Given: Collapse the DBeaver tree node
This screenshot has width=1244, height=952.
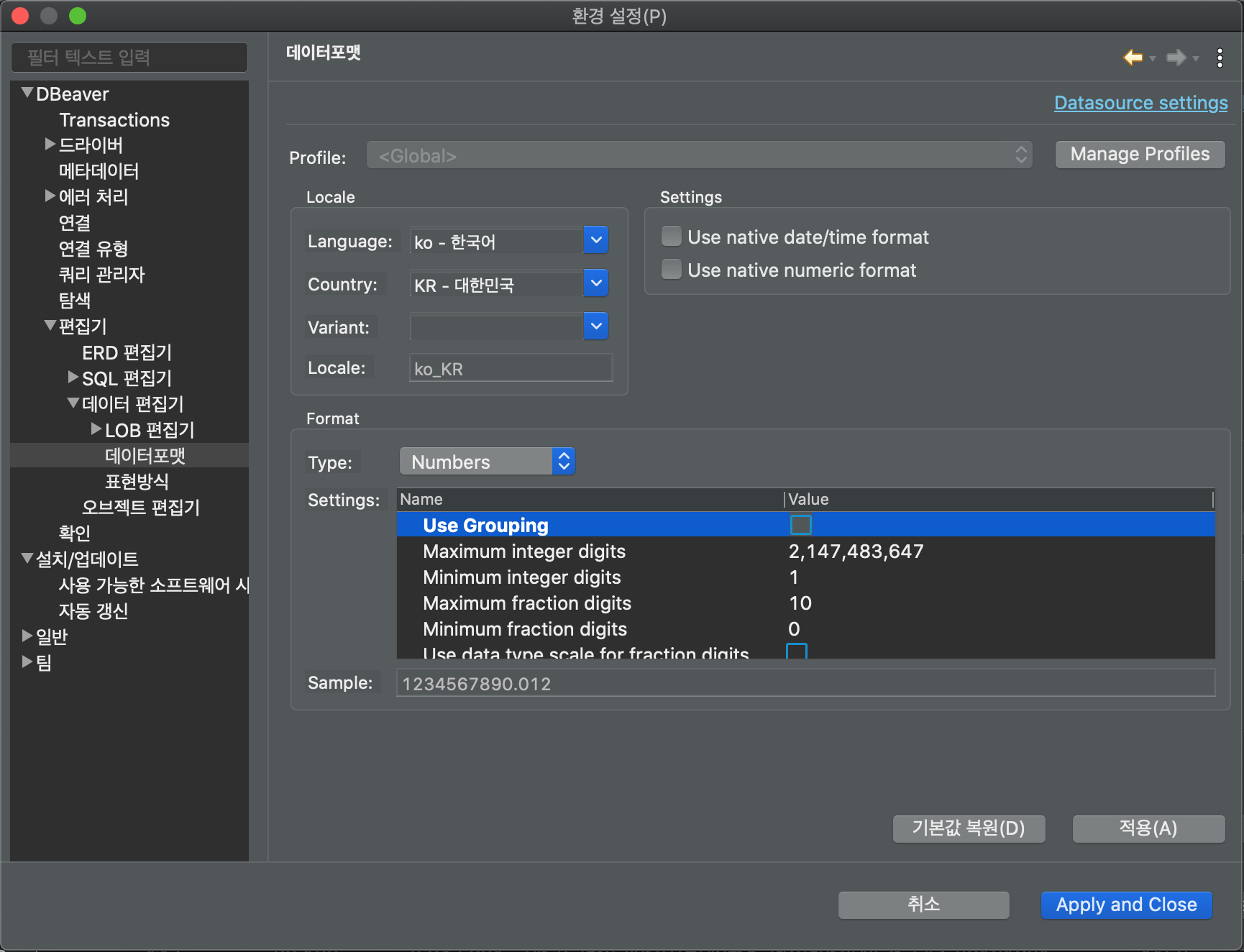Looking at the screenshot, I should [27, 93].
